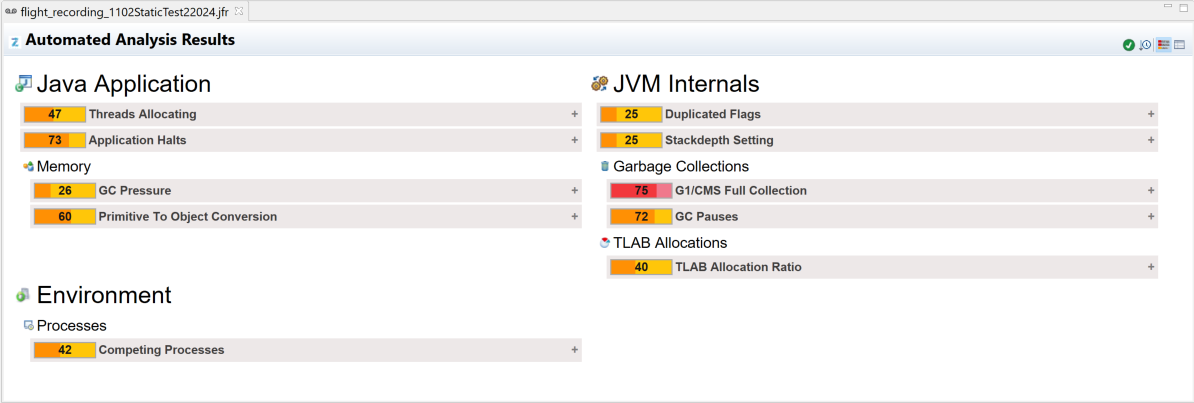1194x403 pixels.
Task: Click the clock sort-by-time toolbar icon
Action: tap(1145, 45)
